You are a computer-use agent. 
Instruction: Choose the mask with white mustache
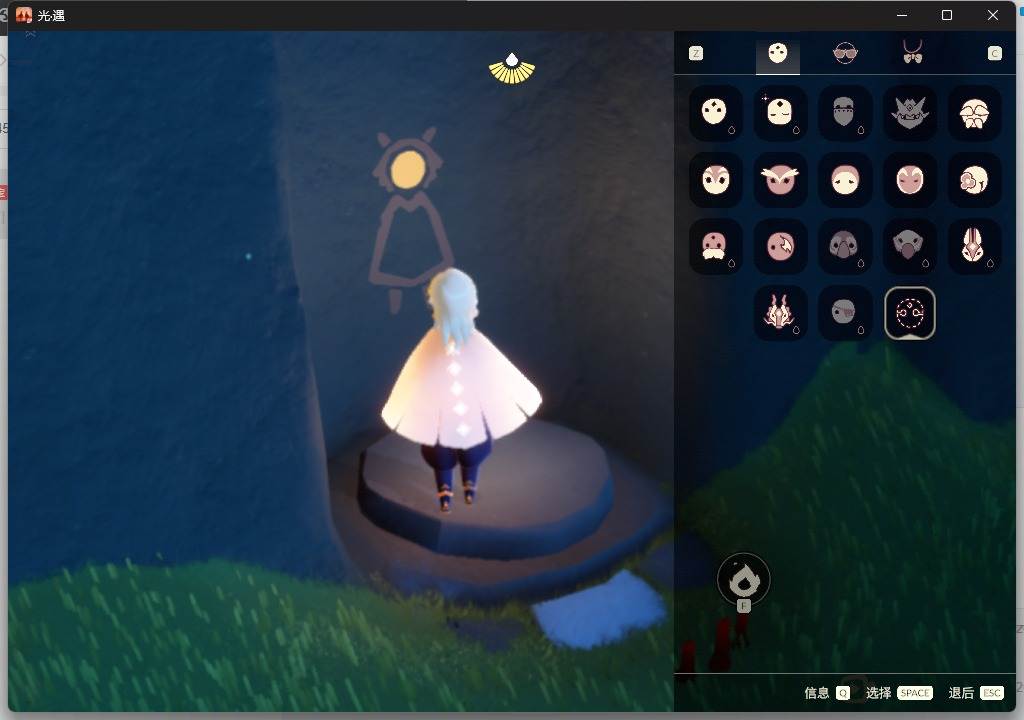pos(715,246)
